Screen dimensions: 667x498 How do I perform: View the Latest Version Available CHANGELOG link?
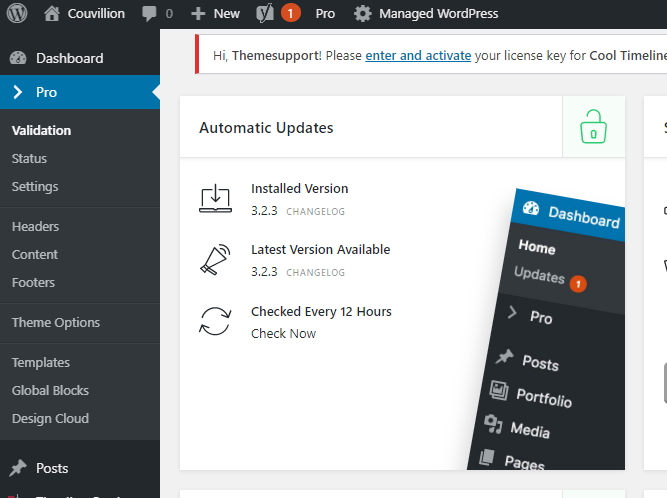(315, 273)
